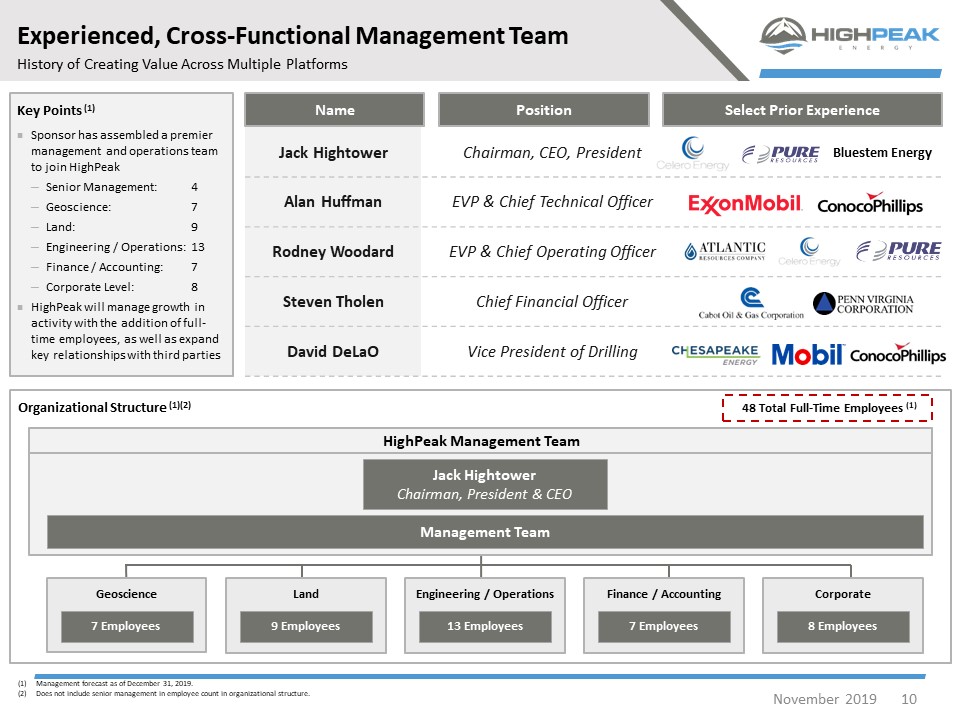Click the "HighPeak Management Team" header
The width and height of the screenshot is (960, 720).
481,441
